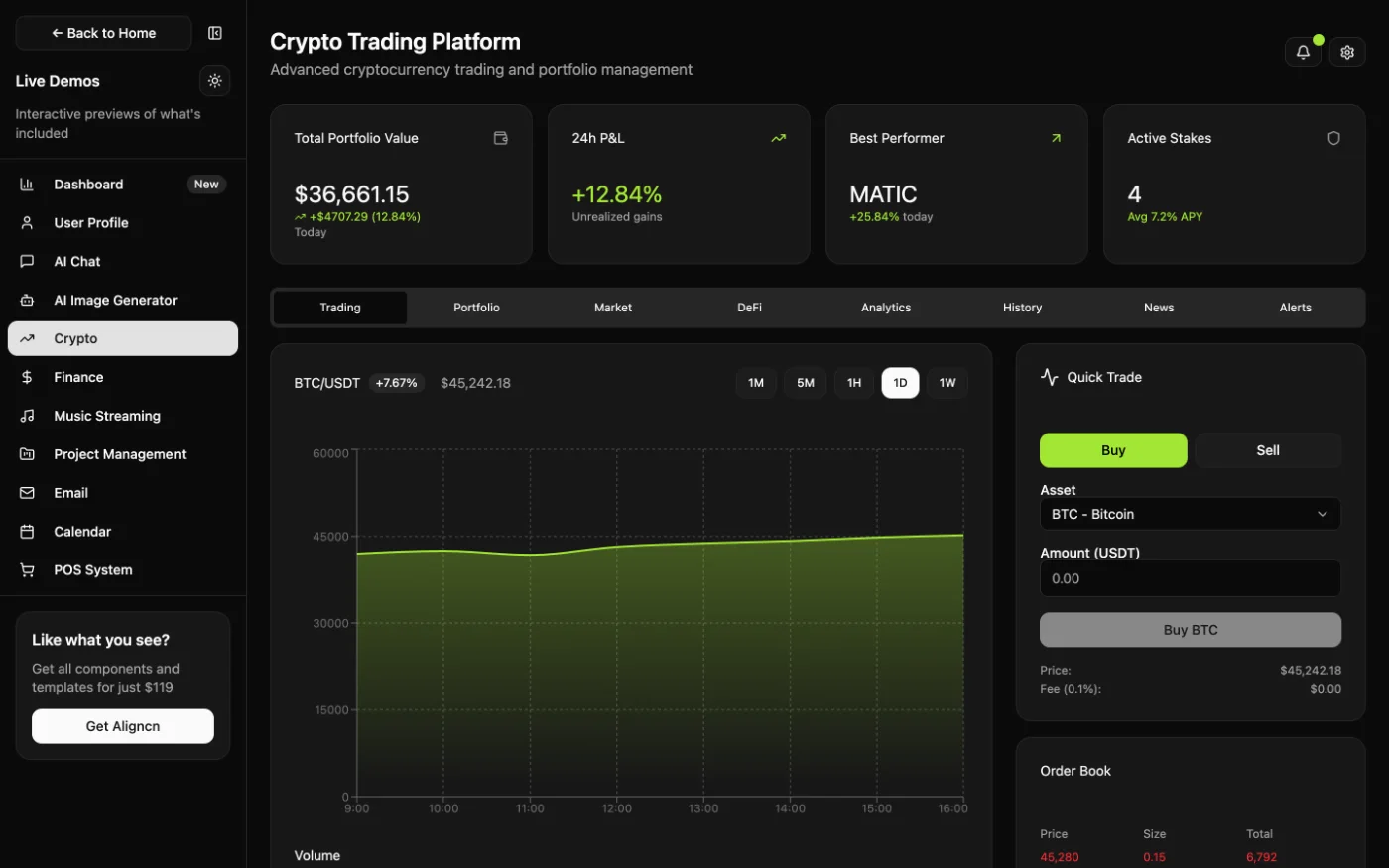Switch to the History tab
The height and width of the screenshot is (868, 1389).
pos(1022,308)
